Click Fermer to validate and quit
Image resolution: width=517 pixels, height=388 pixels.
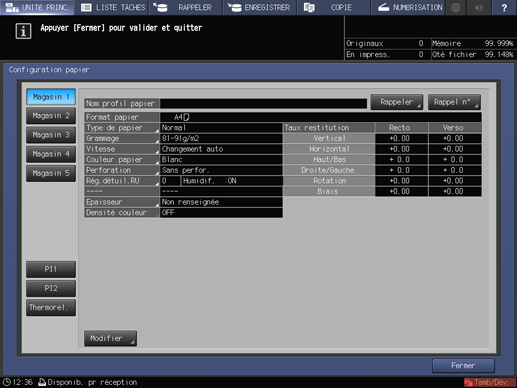click(x=463, y=366)
